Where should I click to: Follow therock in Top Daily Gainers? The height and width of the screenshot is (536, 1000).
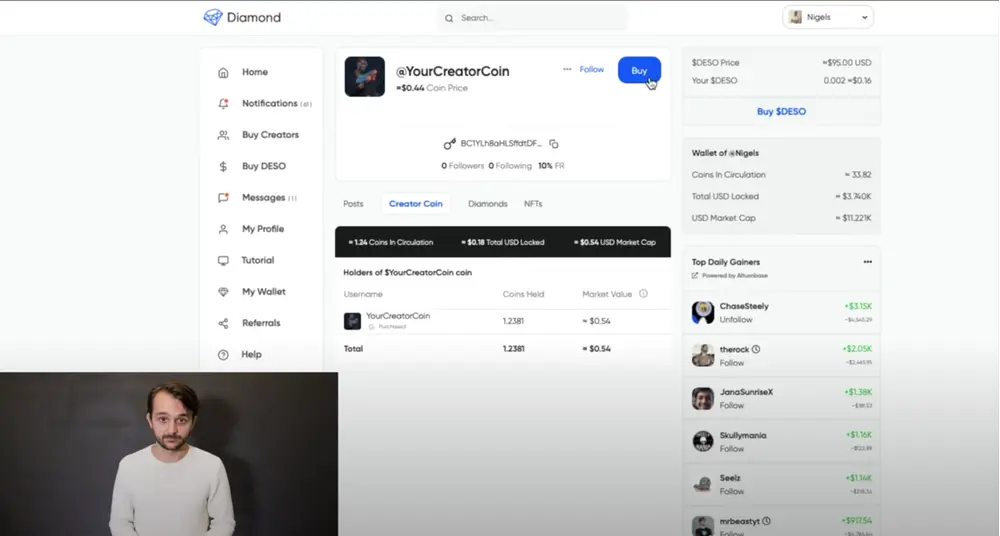(732, 362)
